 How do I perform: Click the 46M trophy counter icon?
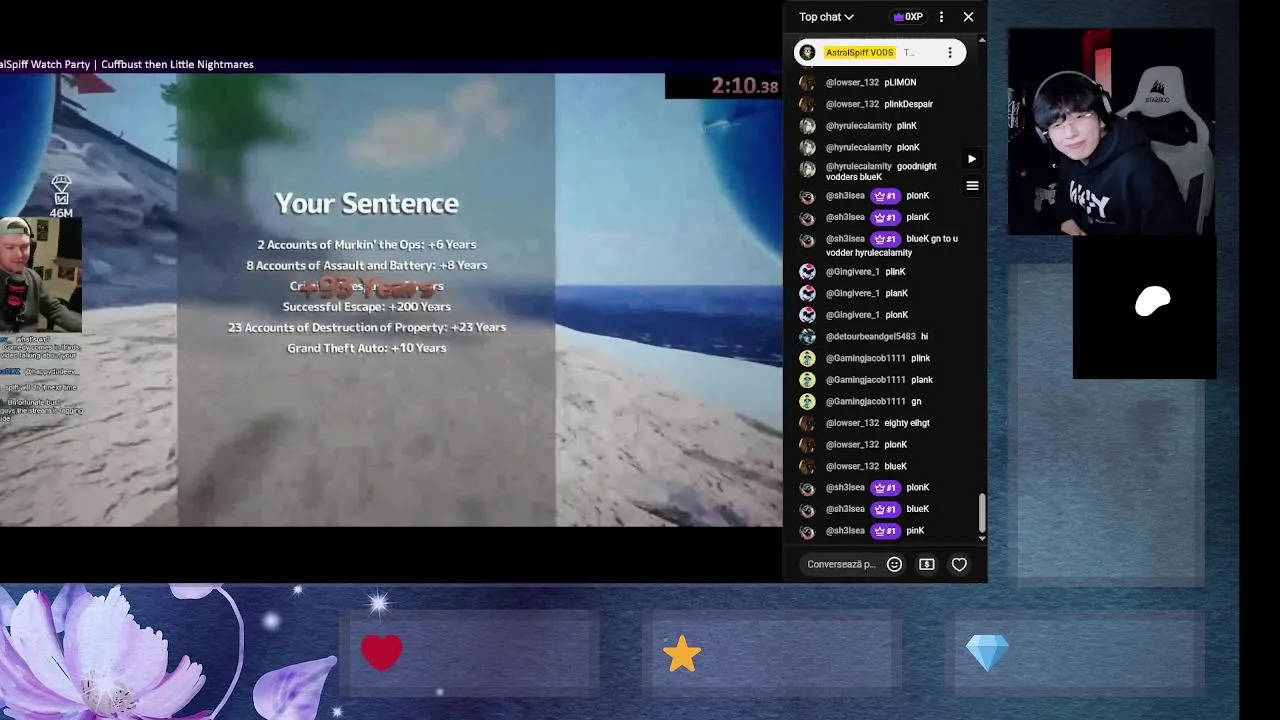(61, 197)
